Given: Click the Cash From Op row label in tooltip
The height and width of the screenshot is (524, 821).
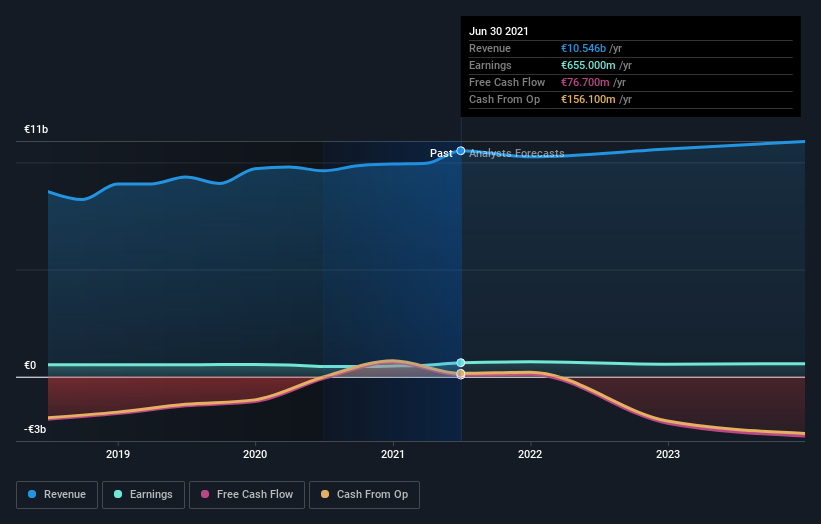Looking at the screenshot, I should click(x=504, y=99).
